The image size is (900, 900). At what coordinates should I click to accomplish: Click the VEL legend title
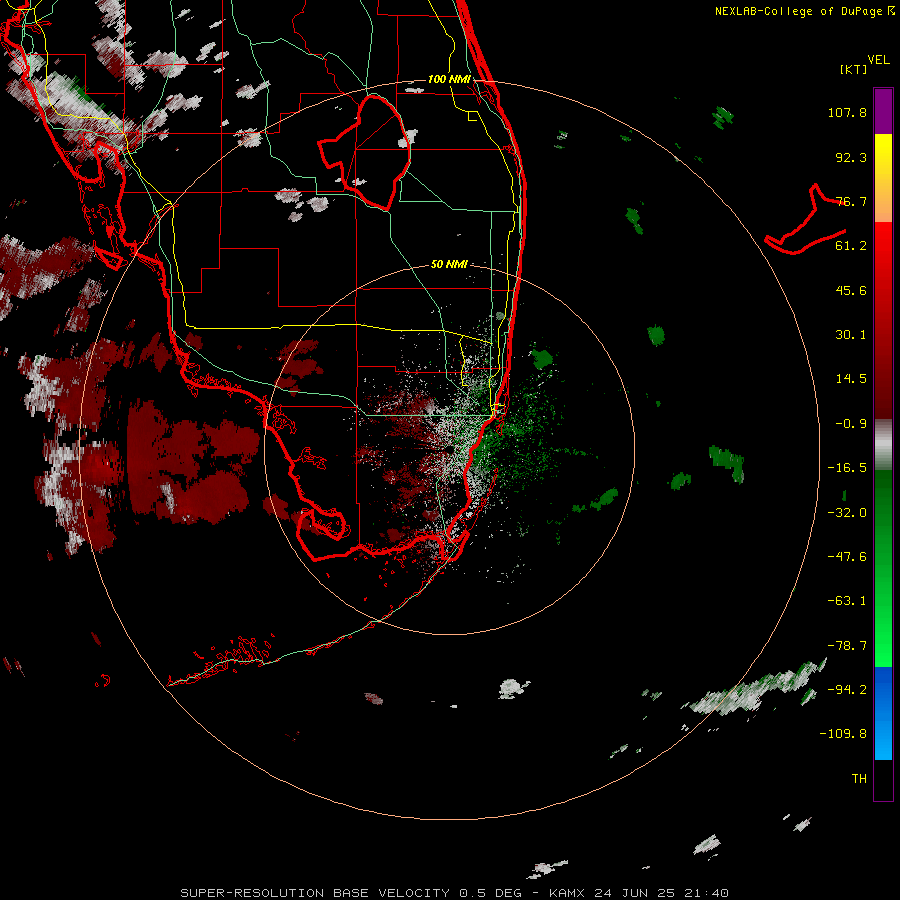(878, 60)
